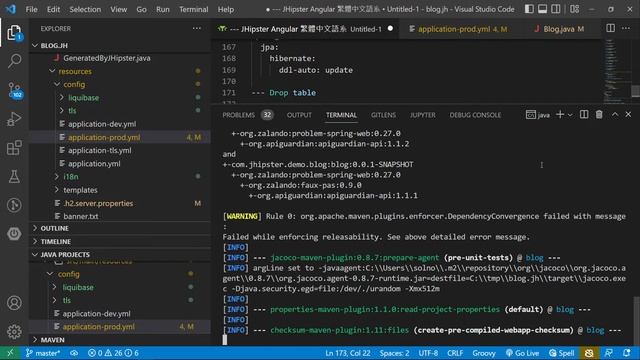Kill terminal with trash icon
The width and height of the screenshot is (640, 360).
599,115
